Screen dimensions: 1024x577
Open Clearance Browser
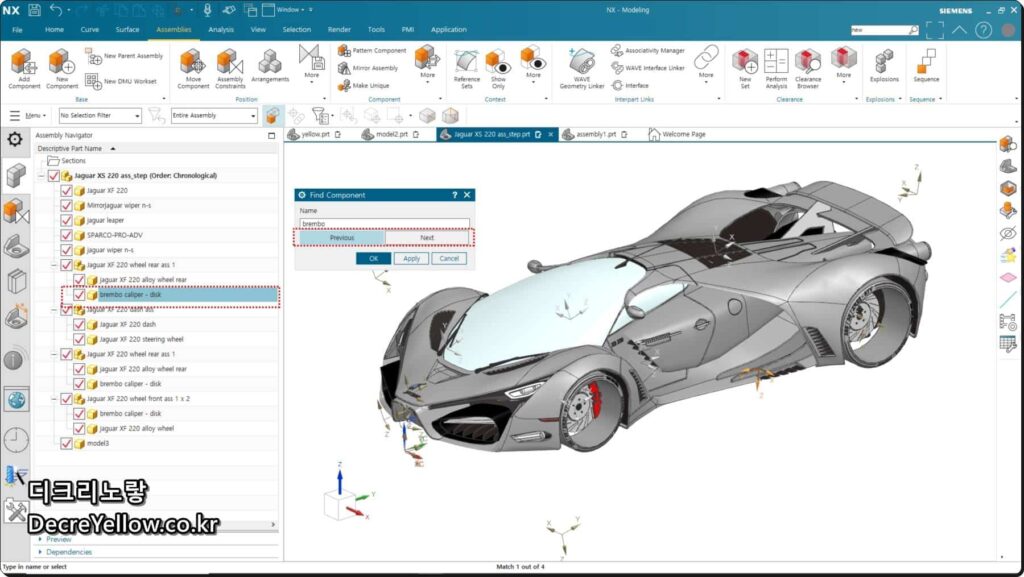pyautogui.click(x=808, y=68)
